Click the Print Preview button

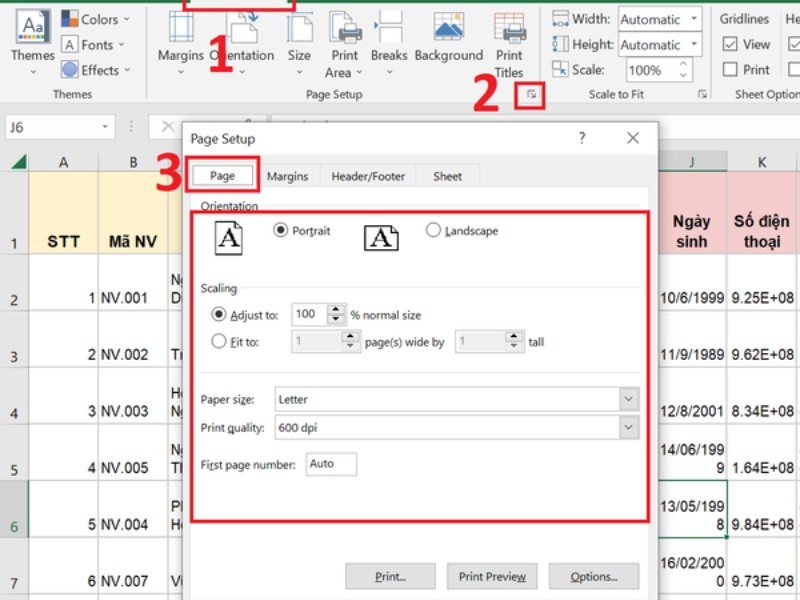tap(492, 577)
